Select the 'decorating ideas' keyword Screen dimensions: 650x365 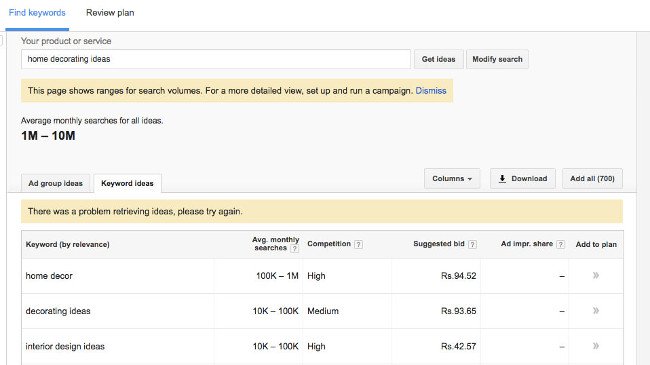click(x=58, y=311)
